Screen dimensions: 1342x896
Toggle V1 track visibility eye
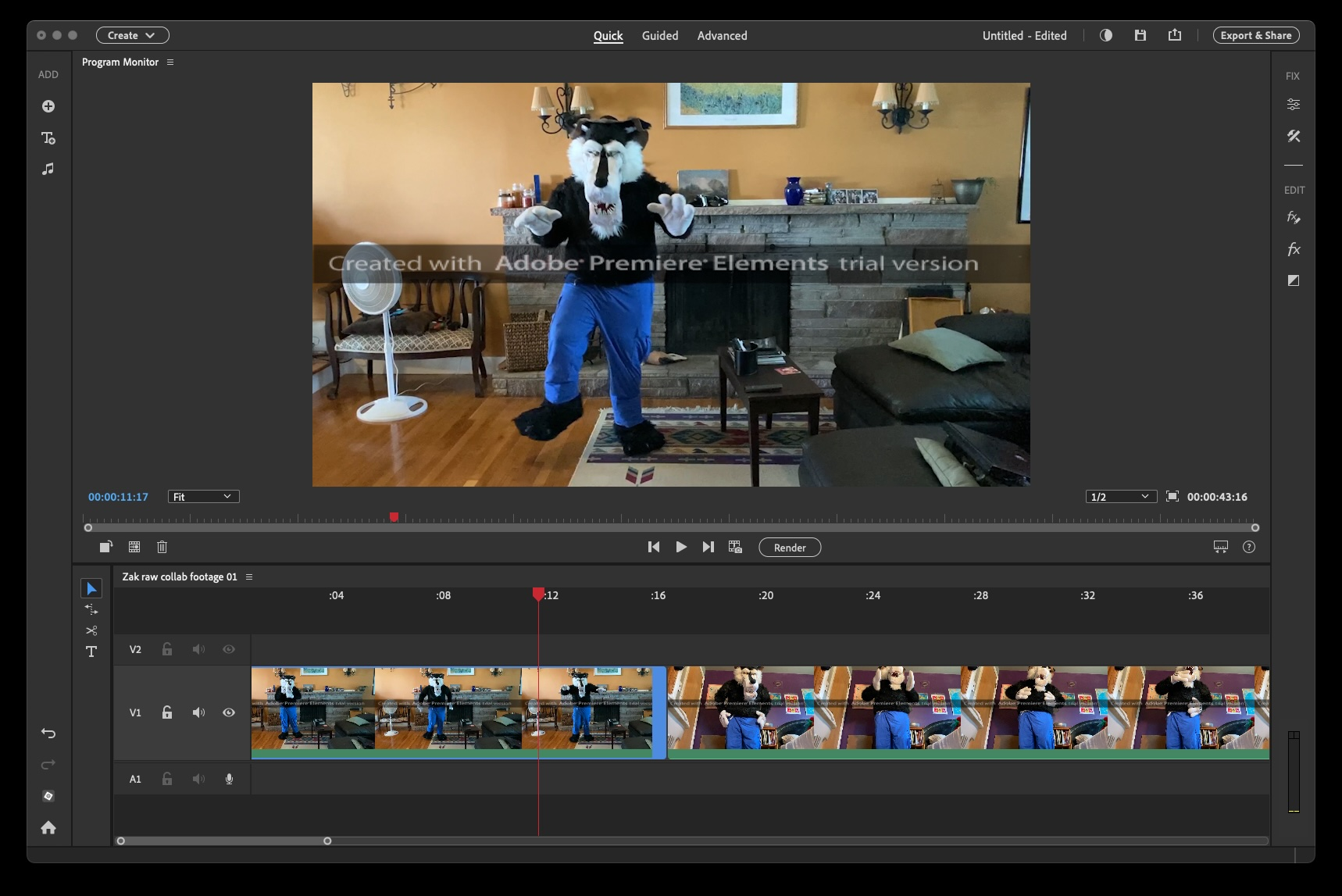pyautogui.click(x=229, y=712)
